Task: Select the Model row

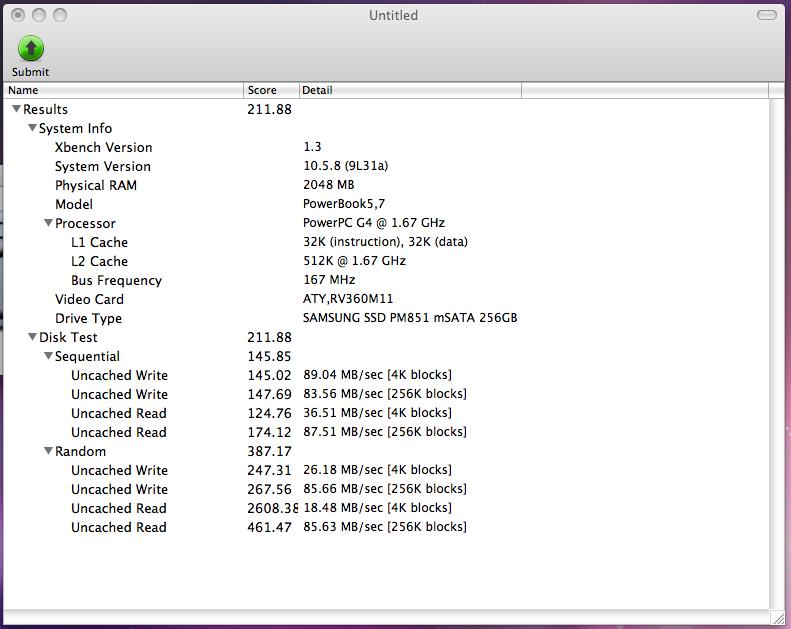Action: coord(386,204)
